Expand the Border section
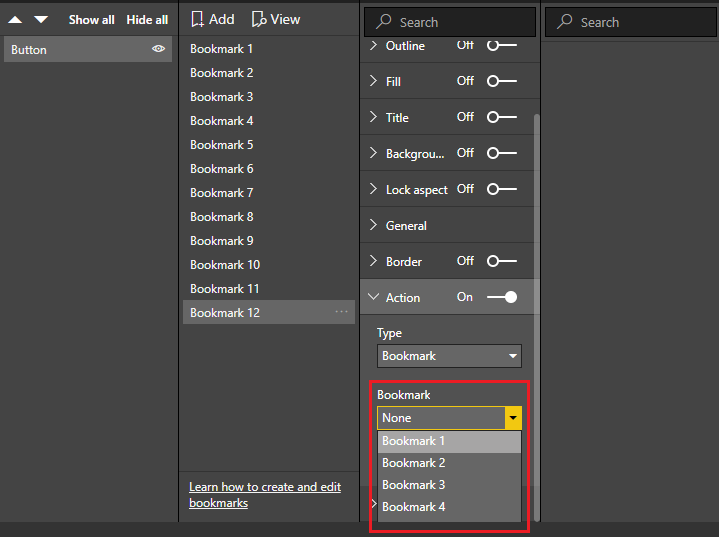Screen dimensions: 719x537 click(373, 261)
